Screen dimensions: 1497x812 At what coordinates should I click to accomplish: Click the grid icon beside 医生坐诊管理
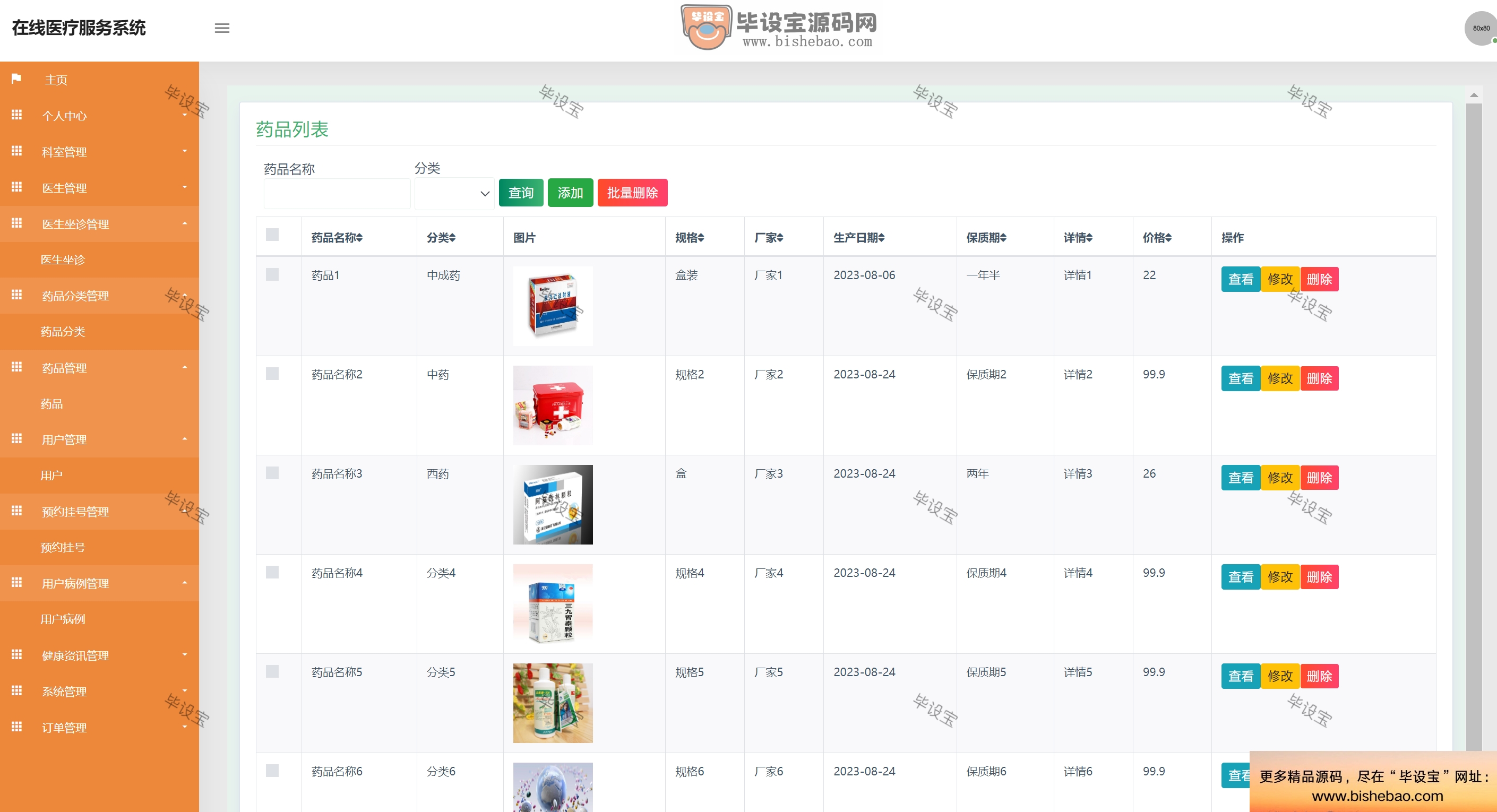click(16, 223)
